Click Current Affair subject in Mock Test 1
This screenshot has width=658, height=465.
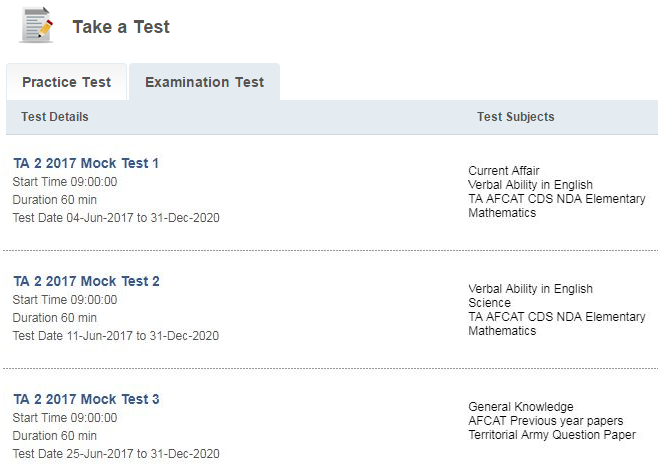point(504,171)
